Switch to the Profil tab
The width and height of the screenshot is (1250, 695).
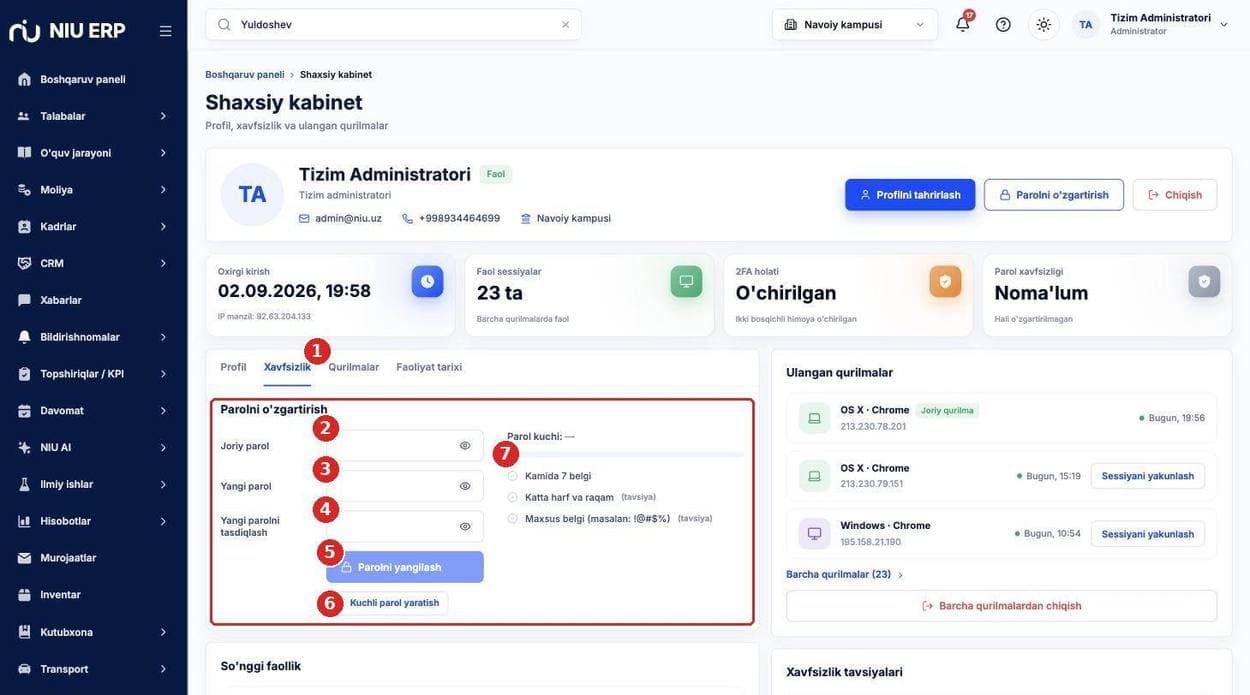point(233,367)
